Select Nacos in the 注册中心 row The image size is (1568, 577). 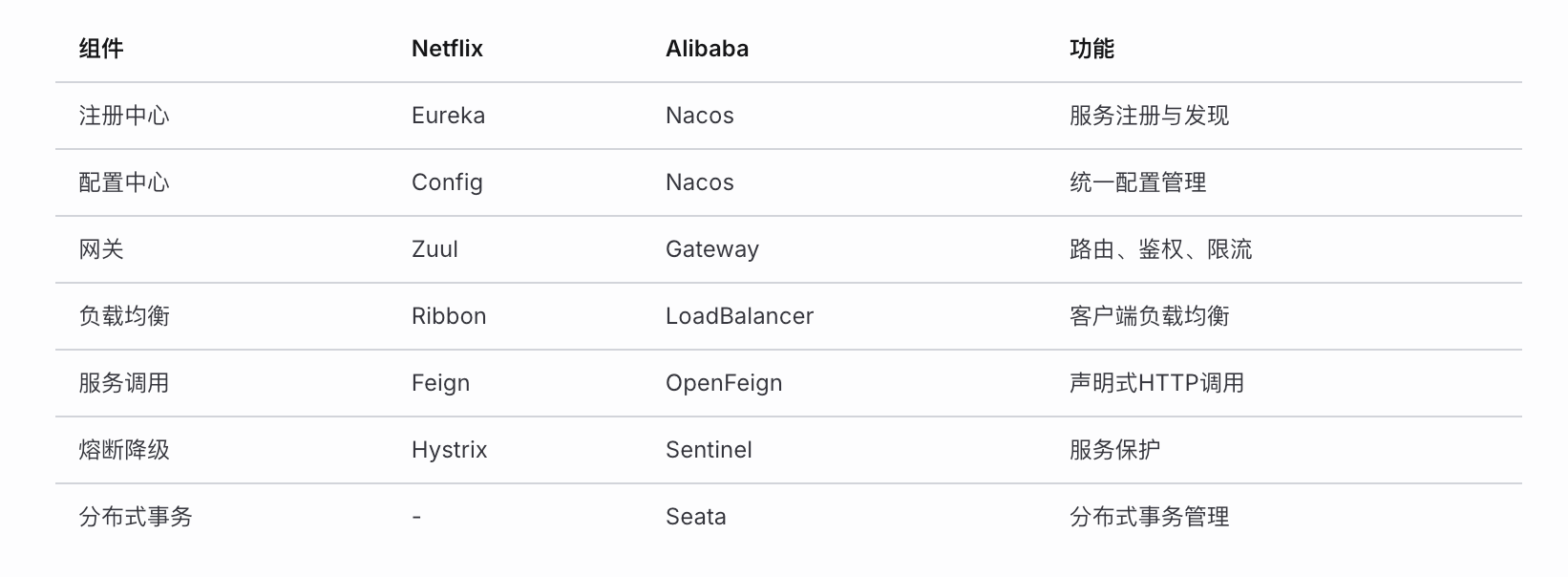coord(699,116)
